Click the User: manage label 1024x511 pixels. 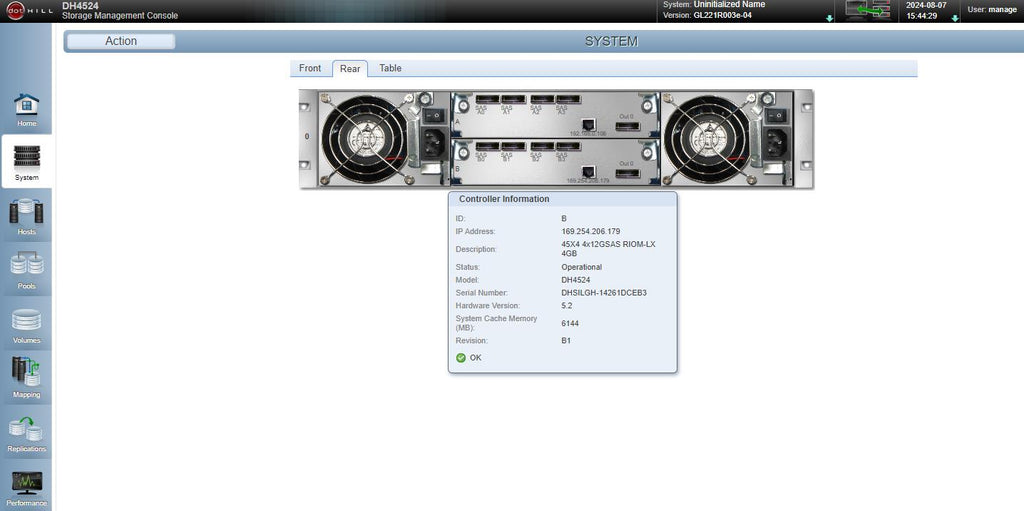[991, 10]
